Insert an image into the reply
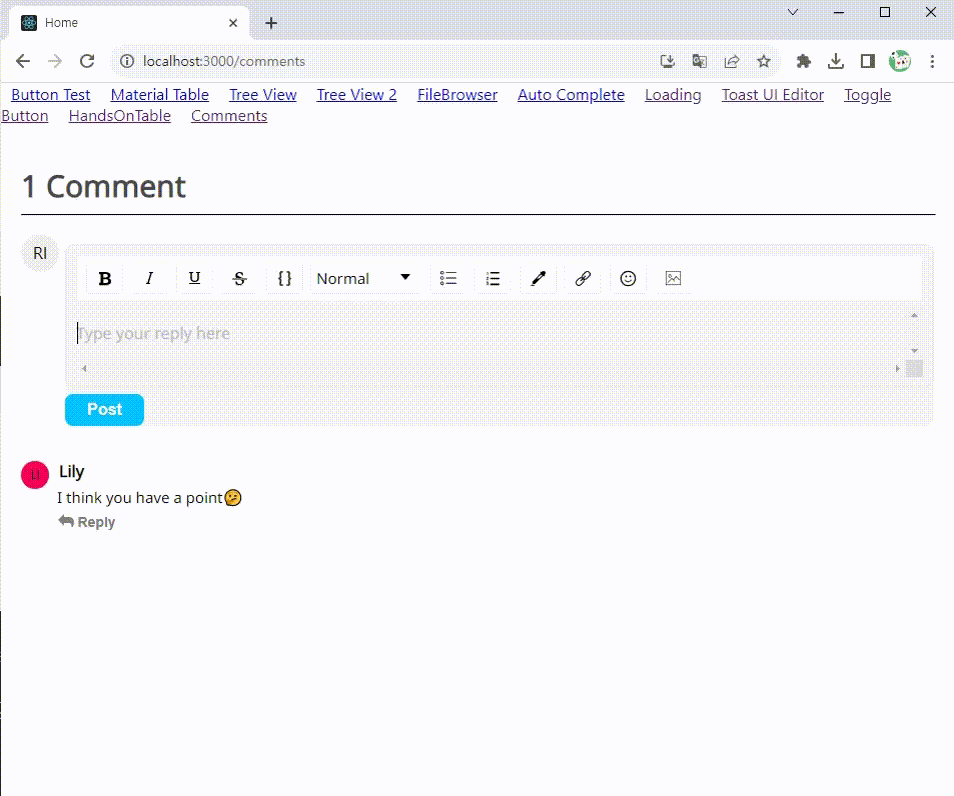 (x=674, y=279)
